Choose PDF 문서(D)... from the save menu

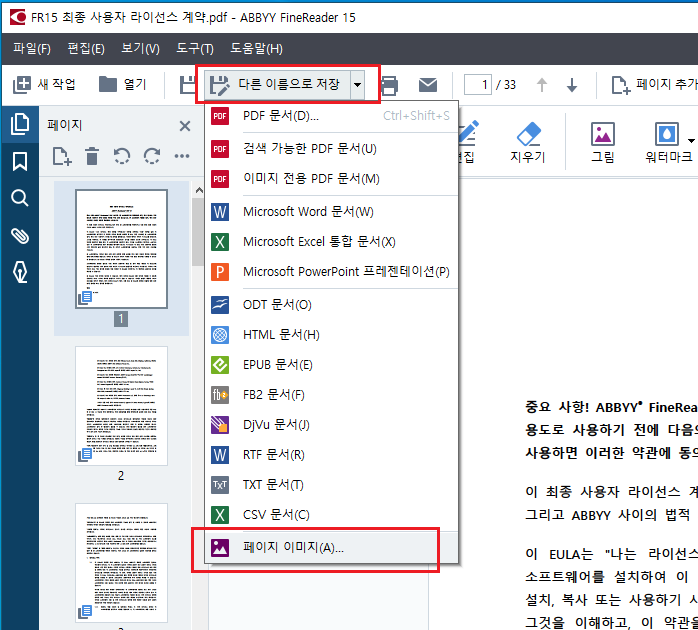tap(332, 116)
